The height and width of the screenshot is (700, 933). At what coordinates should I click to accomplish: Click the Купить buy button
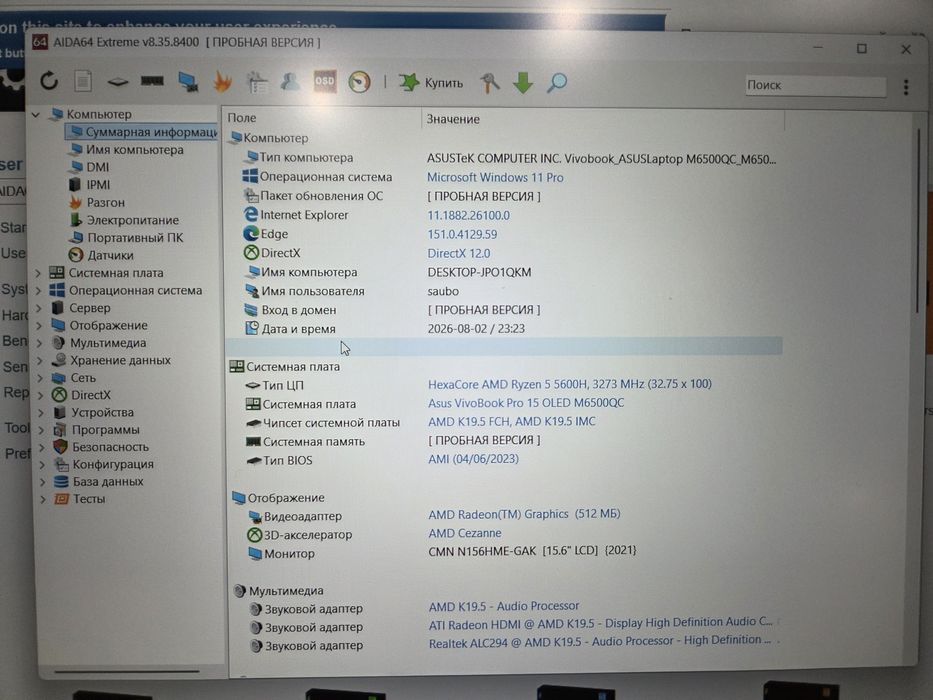[431, 83]
